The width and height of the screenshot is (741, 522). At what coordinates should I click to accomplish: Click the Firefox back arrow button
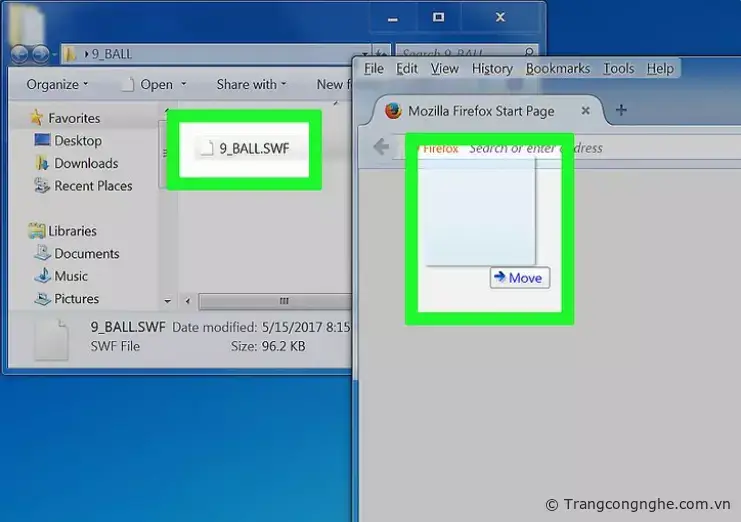381,147
